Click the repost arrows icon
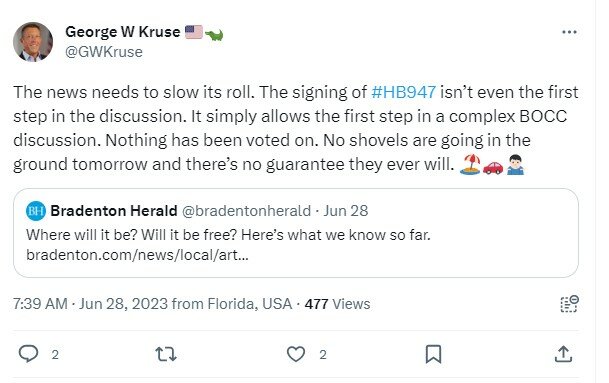 pos(166,354)
